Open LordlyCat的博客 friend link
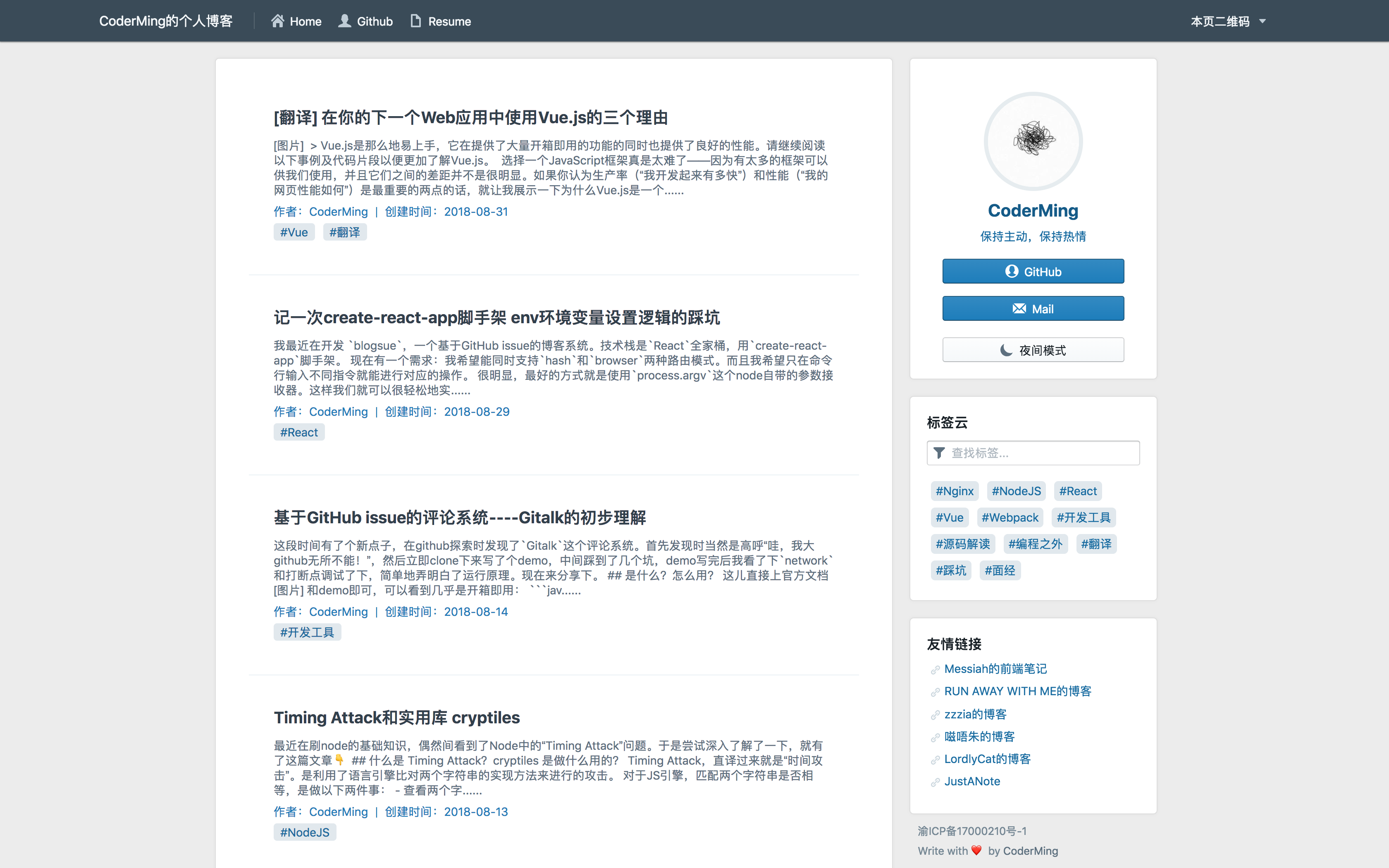This screenshot has width=1389, height=868. tap(987, 759)
